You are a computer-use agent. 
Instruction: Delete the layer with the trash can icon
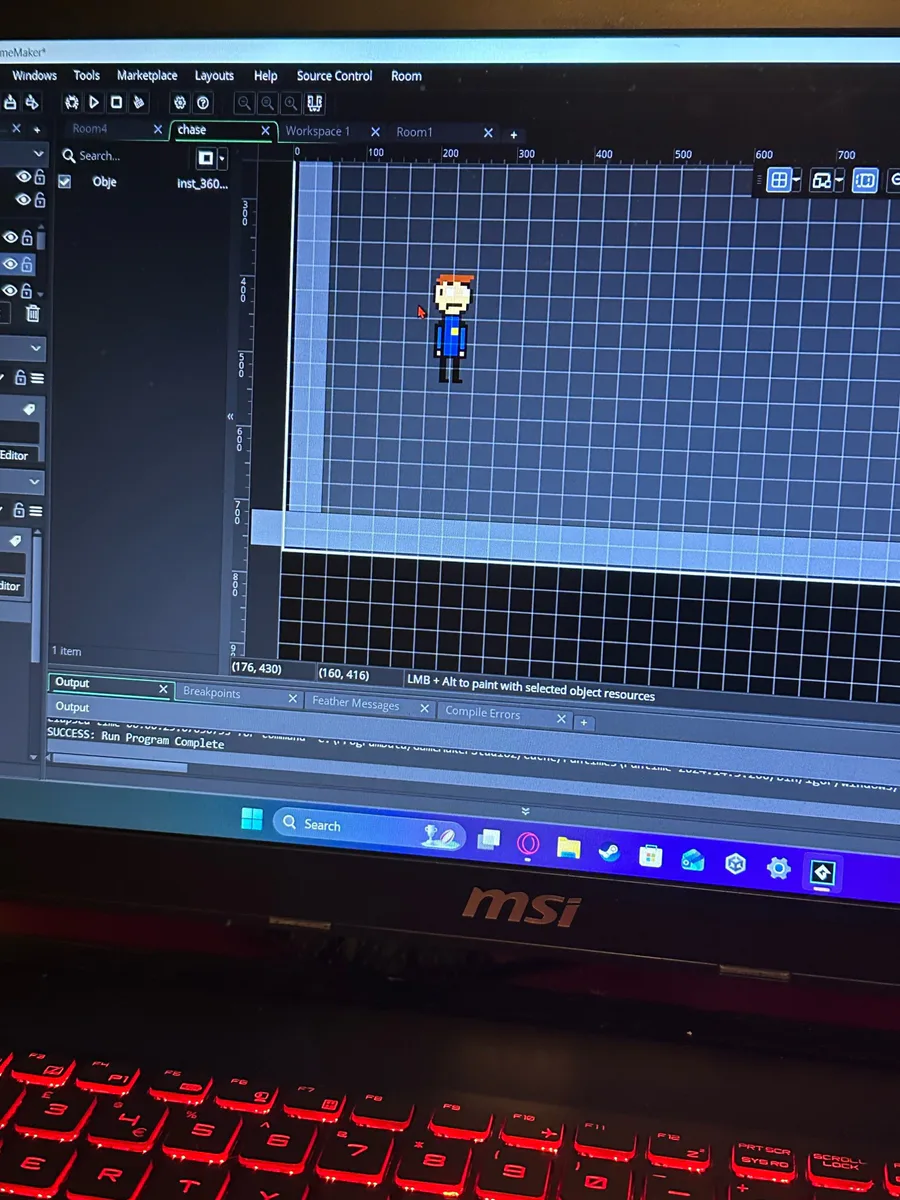(32, 313)
